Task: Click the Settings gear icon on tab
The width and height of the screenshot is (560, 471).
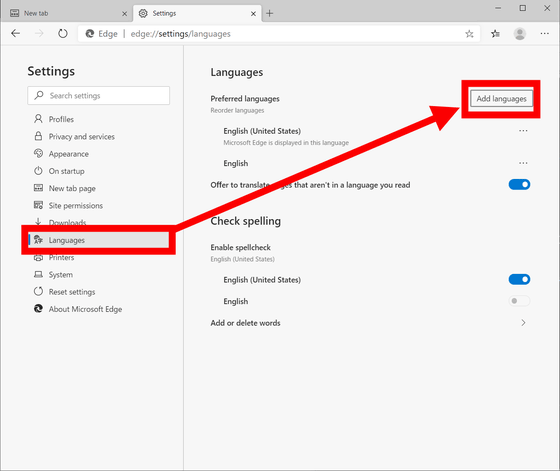Action: pyautogui.click(x=143, y=14)
